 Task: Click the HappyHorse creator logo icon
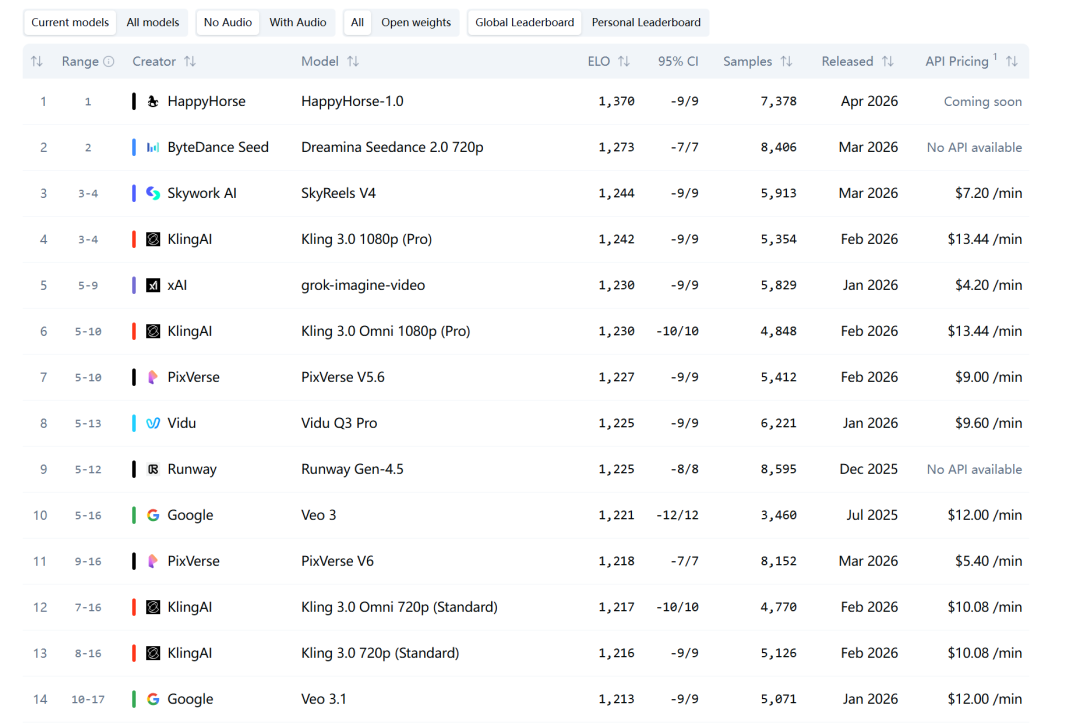tap(153, 101)
